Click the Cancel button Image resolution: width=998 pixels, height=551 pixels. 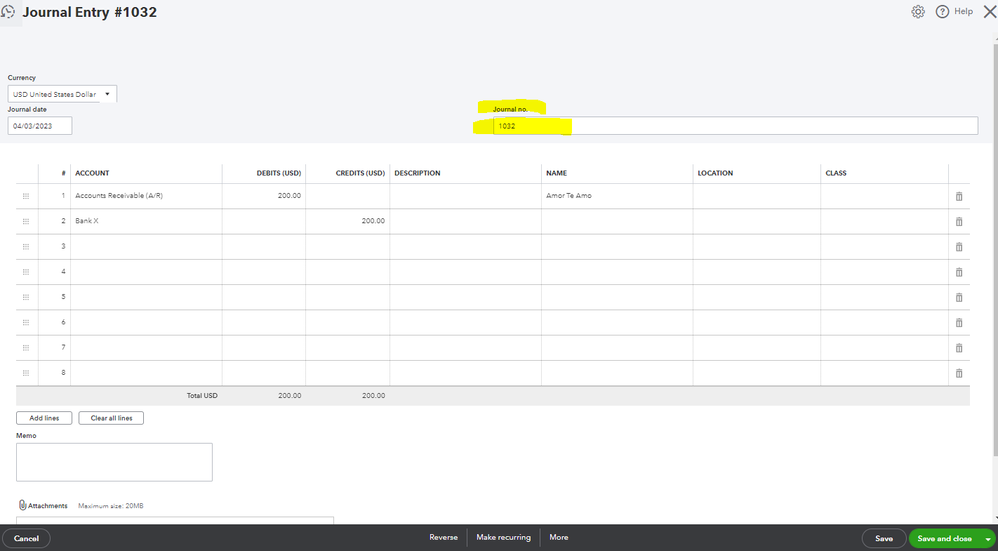click(26, 538)
